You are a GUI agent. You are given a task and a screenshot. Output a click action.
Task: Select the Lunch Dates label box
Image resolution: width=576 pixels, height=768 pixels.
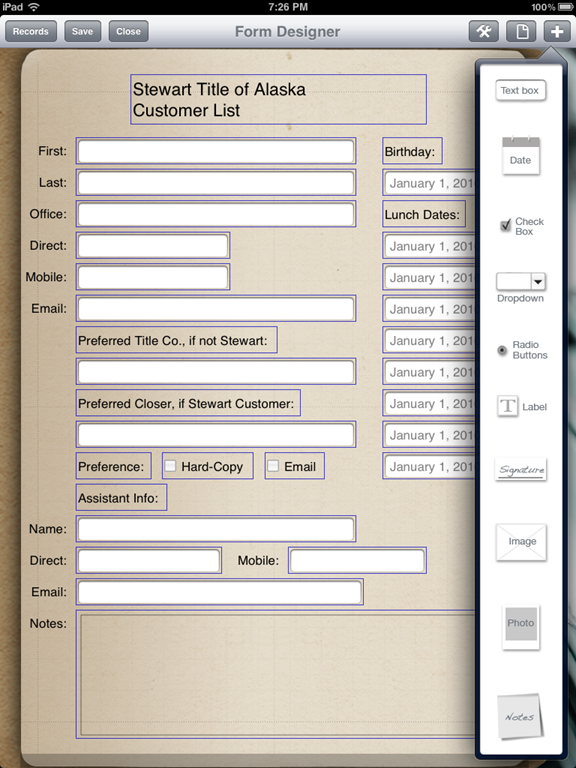[424, 214]
